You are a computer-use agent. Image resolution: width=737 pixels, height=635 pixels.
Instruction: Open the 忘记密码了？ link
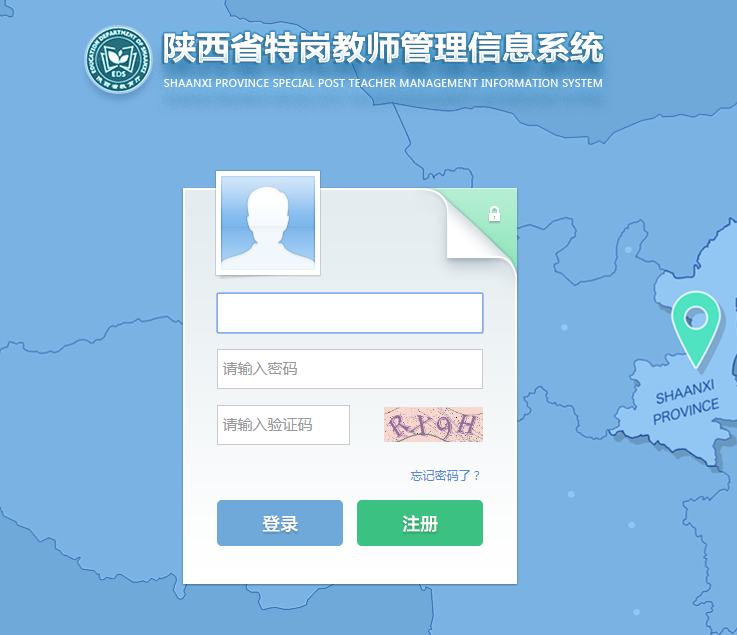tap(445, 476)
